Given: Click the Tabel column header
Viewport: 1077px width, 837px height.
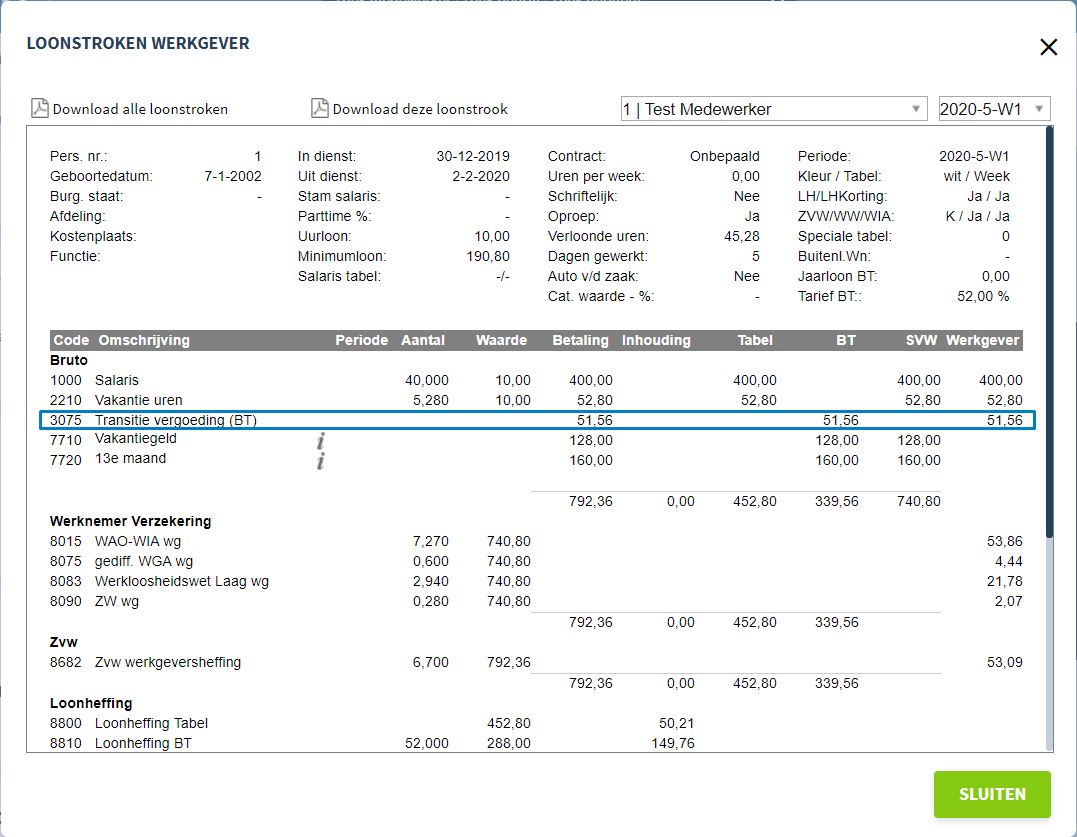Looking at the screenshot, I should pyautogui.click(x=755, y=341).
